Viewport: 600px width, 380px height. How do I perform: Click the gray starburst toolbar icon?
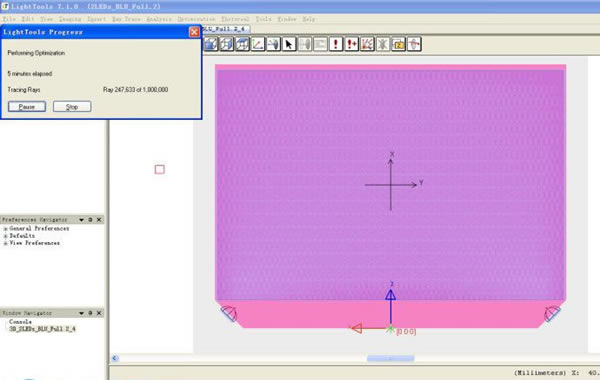coord(383,44)
